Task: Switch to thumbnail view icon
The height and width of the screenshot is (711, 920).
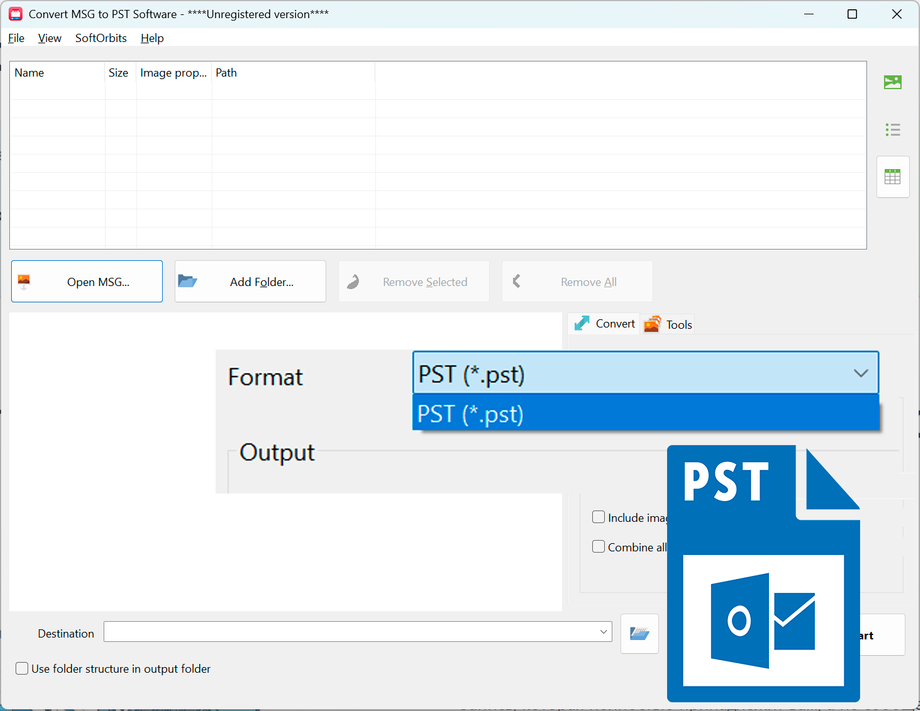Action: [x=892, y=82]
